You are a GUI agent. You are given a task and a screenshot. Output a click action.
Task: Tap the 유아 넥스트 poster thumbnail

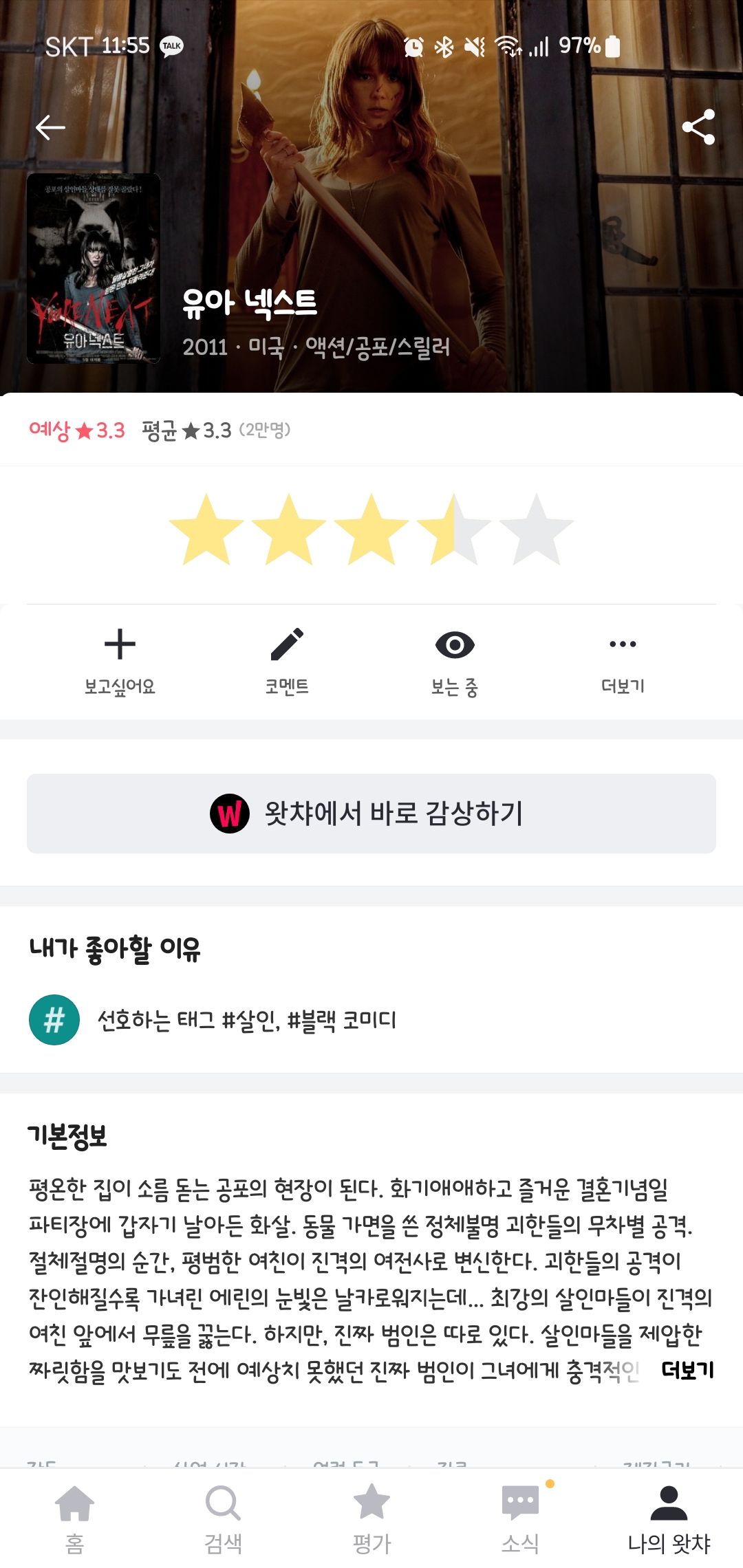pyautogui.click(x=94, y=268)
